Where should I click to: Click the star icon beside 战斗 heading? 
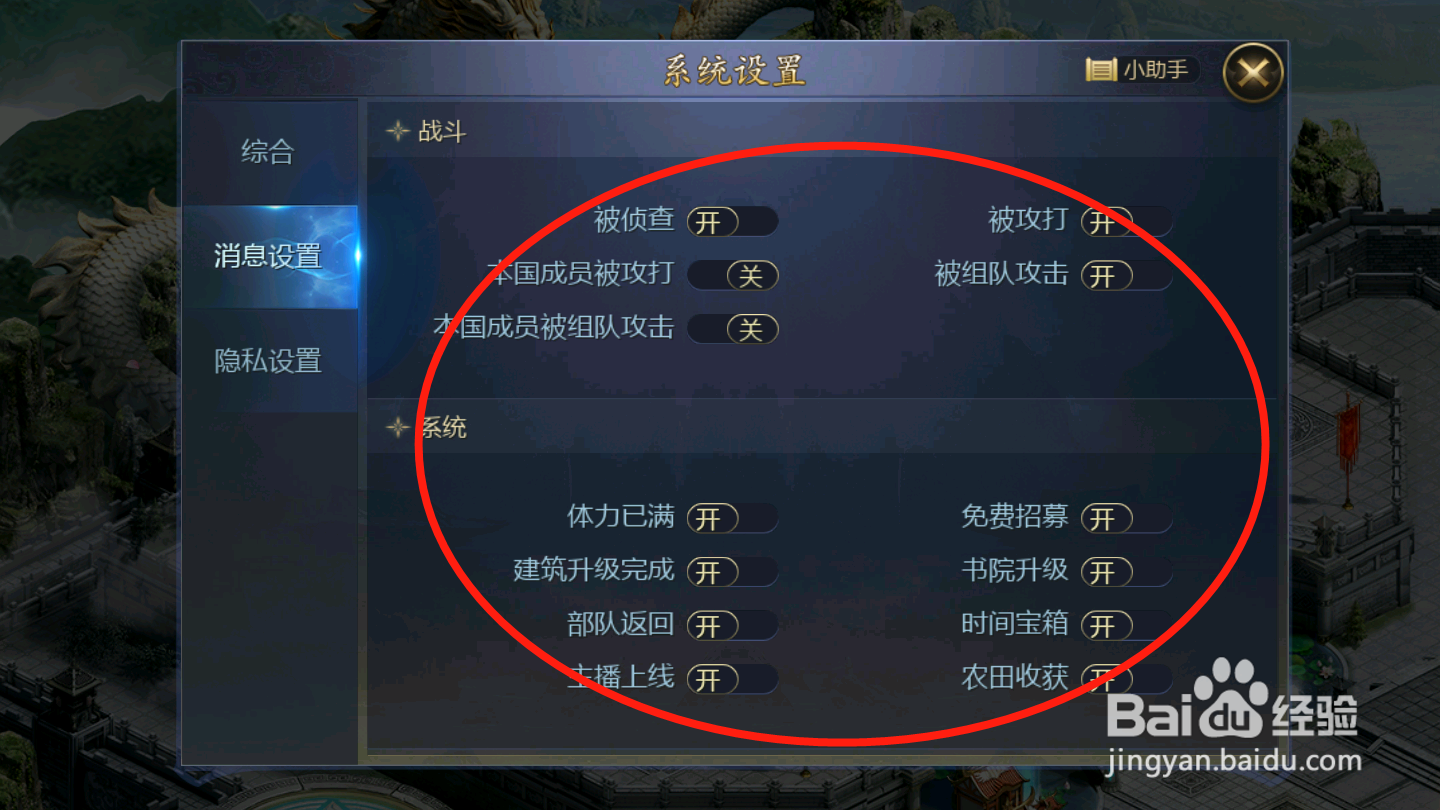(x=399, y=131)
